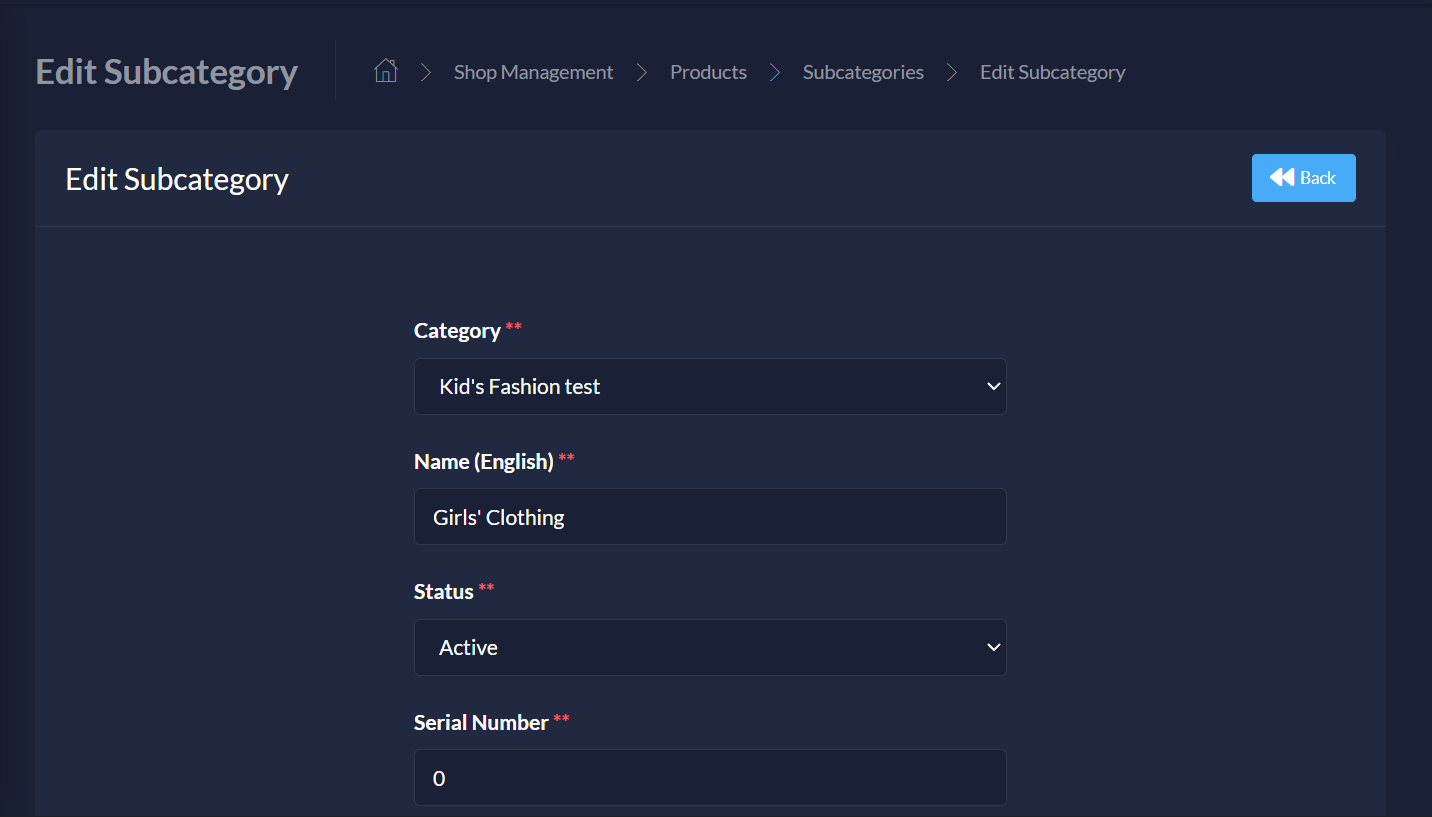Open the Status dropdown set to Active

[x=710, y=647]
